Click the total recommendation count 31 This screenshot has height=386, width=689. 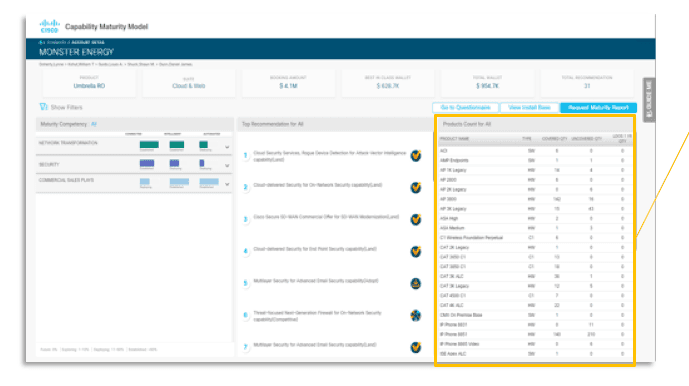(587, 86)
